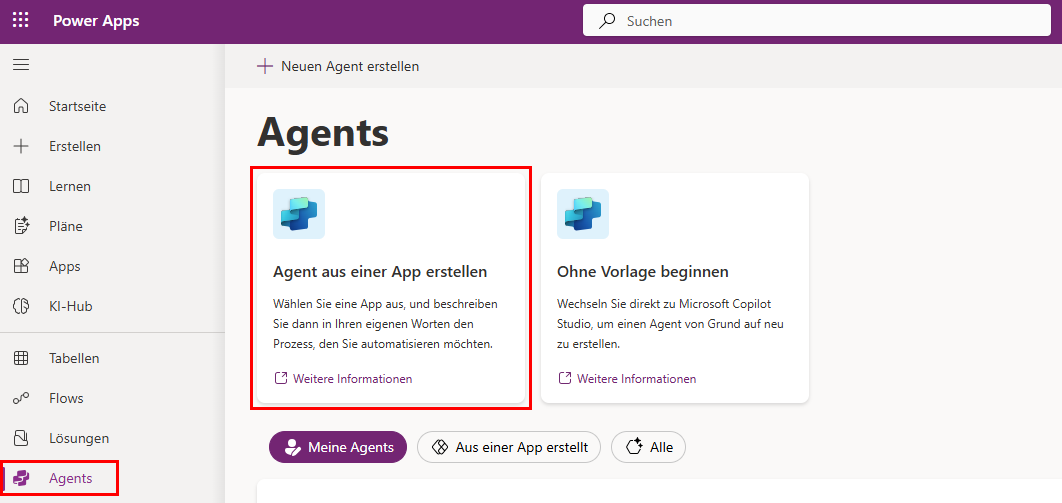Click the Lernen book icon
Screen dimensions: 1062x503
(x=21, y=186)
